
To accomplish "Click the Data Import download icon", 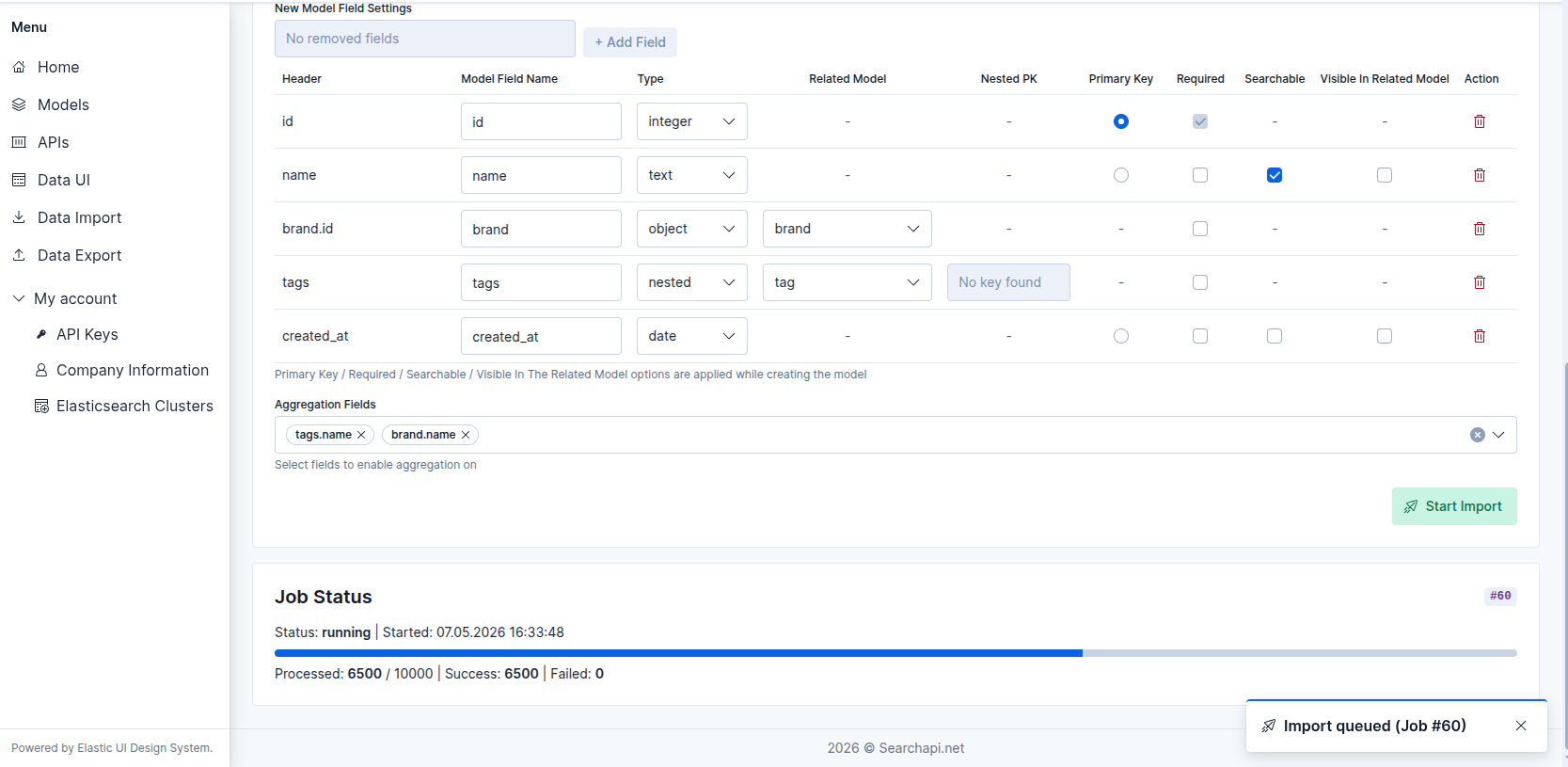I will click(19, 217).
